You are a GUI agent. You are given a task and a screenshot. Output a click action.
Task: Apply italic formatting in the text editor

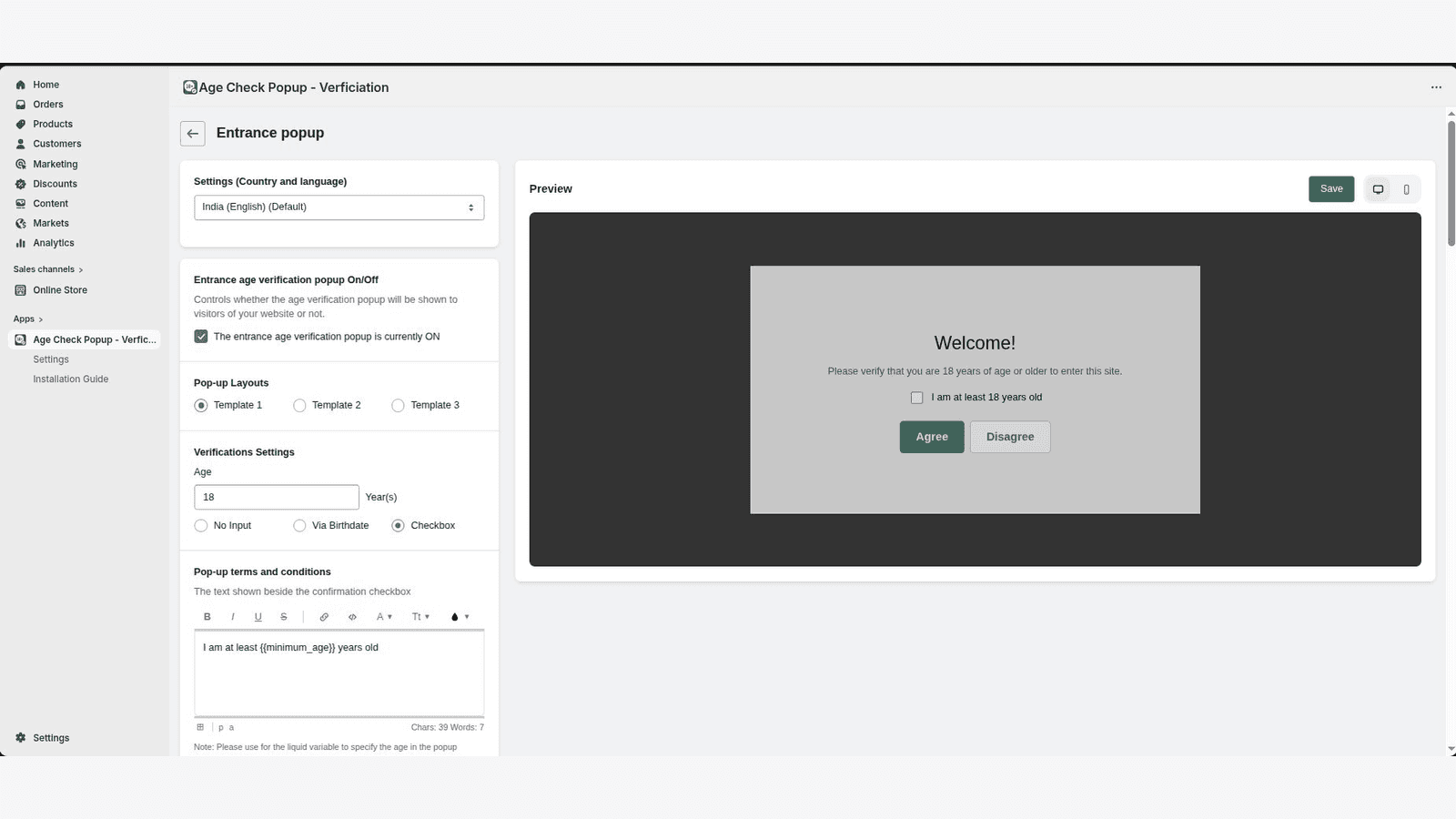pos(232,616)
